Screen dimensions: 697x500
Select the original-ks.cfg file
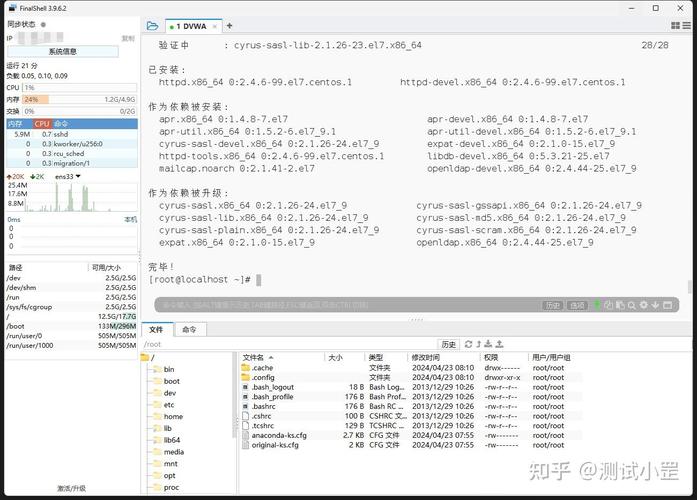point(411,445)
